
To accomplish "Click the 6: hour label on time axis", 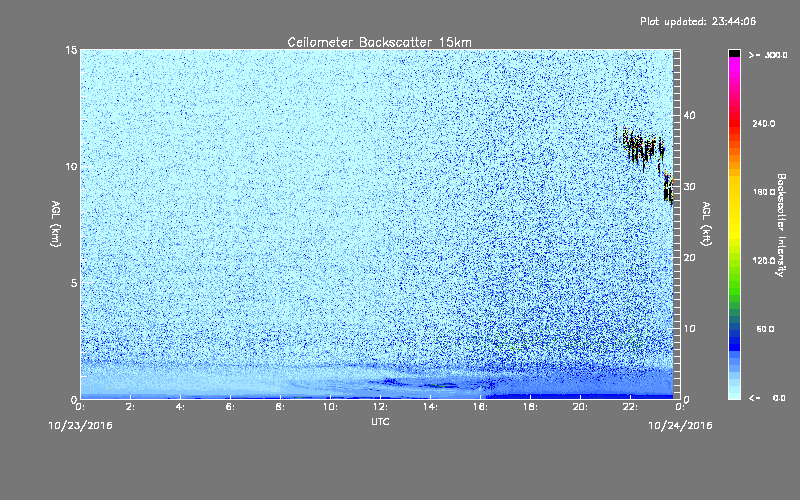I will pos(230,407).
